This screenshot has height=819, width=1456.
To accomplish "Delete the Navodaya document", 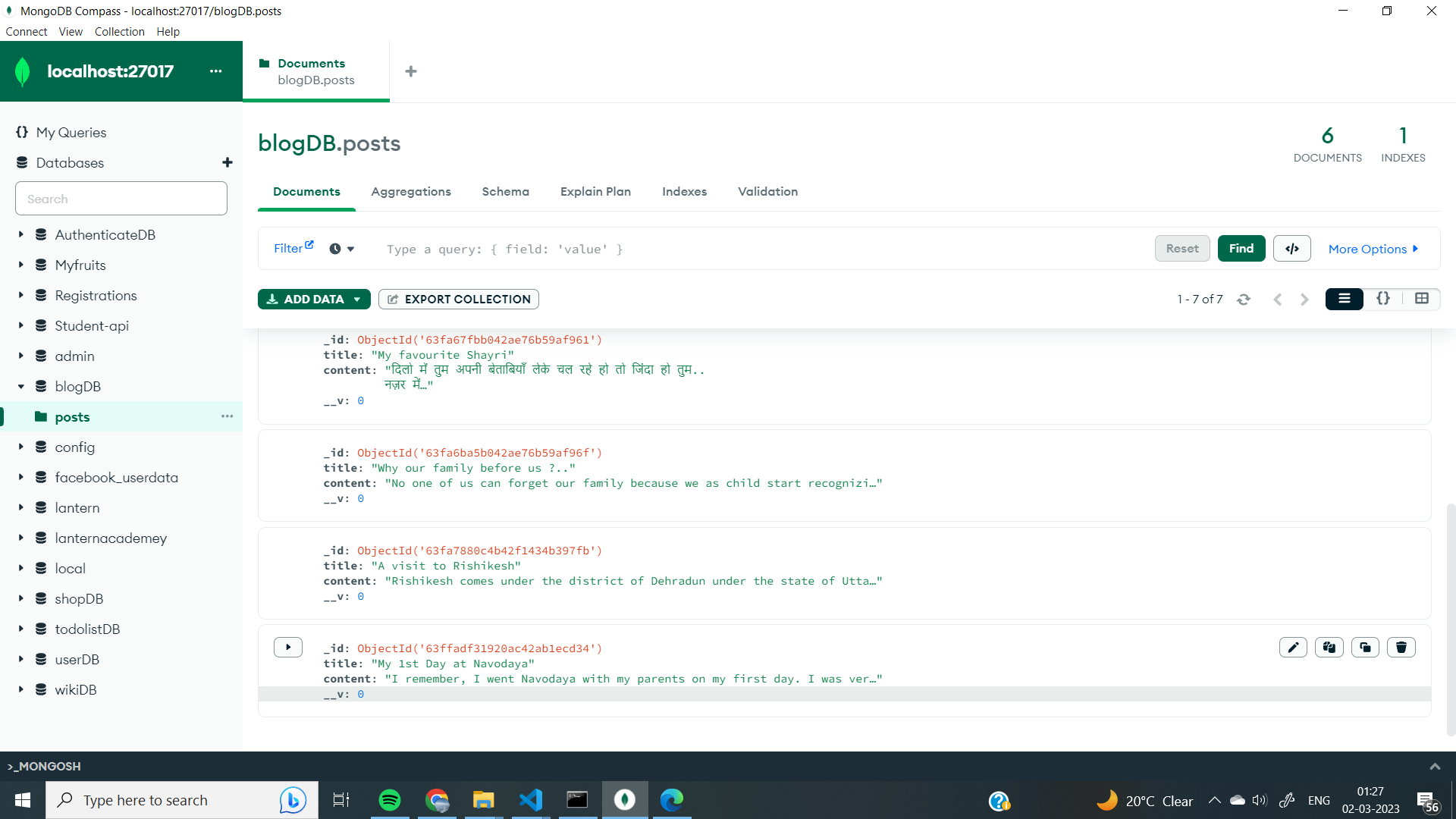I will click(1401, 647).
